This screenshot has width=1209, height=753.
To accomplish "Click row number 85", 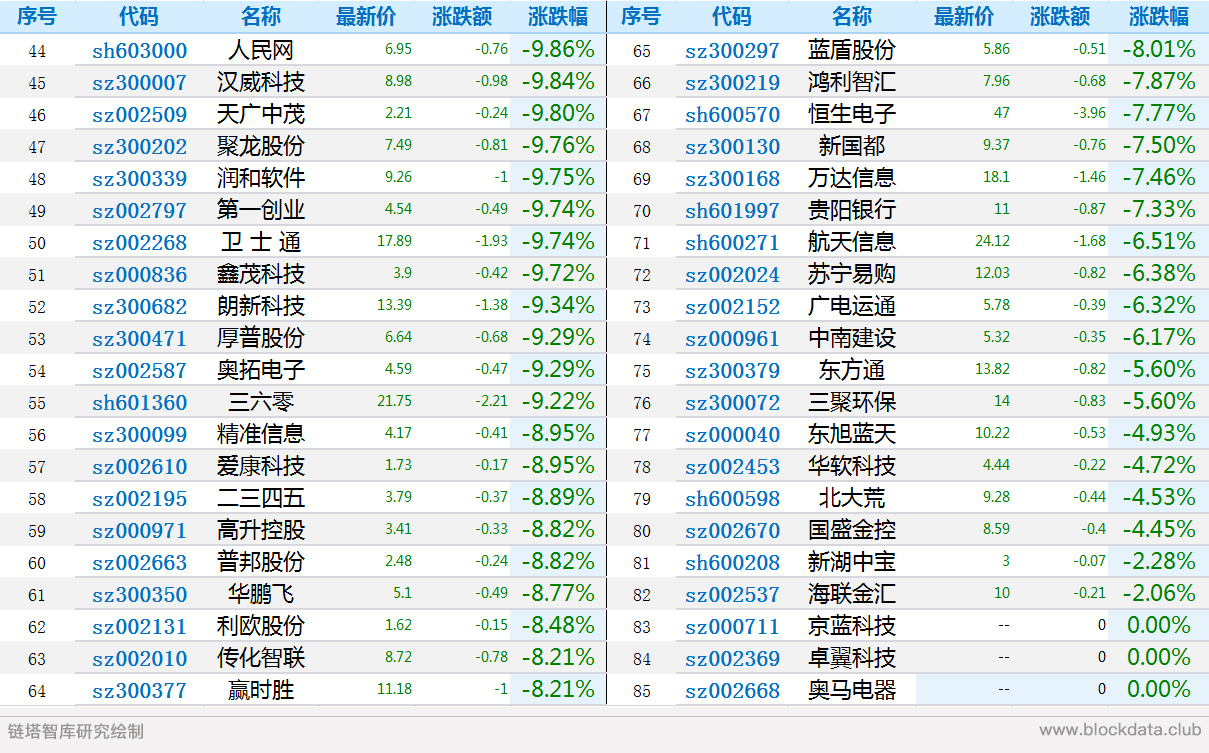I will coord(640,691).
